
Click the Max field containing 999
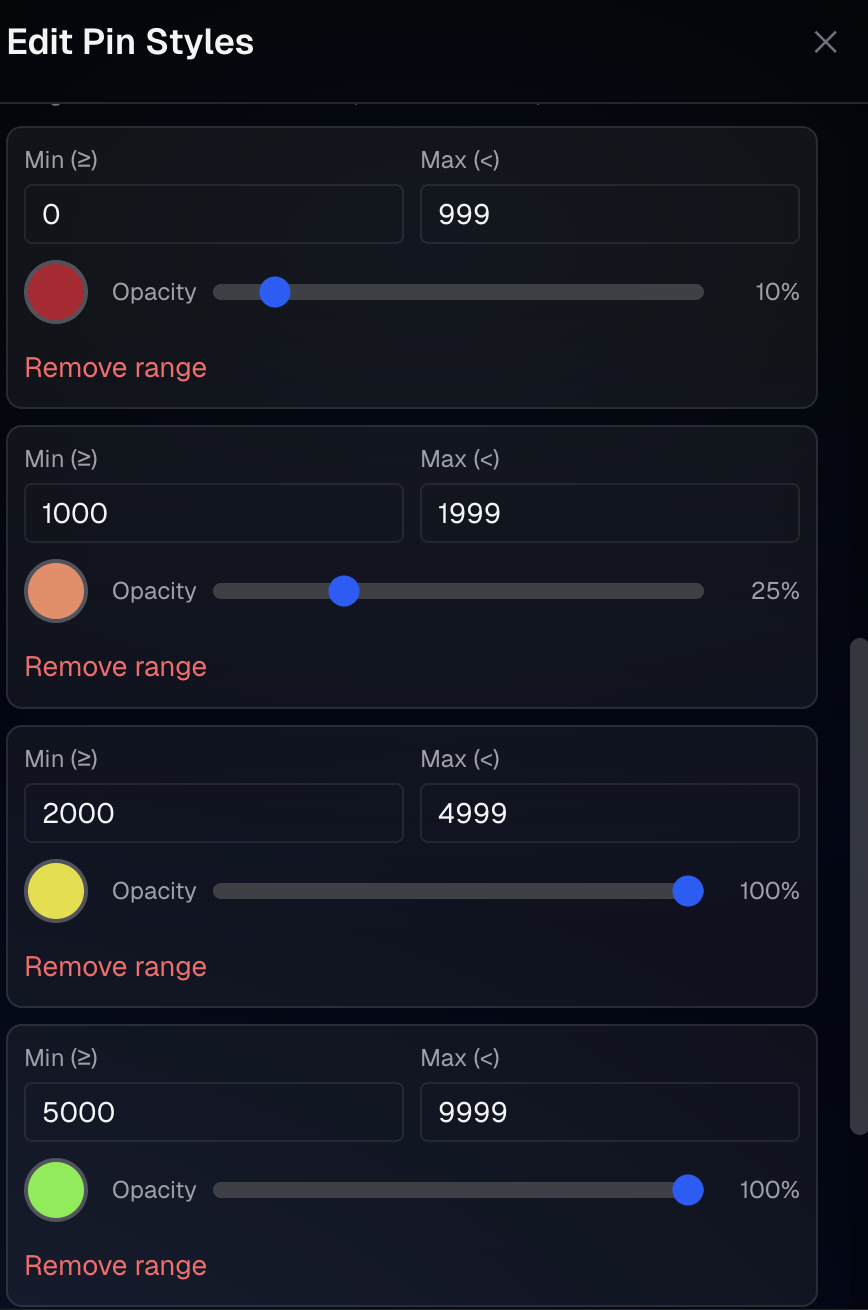click(609, 214)
